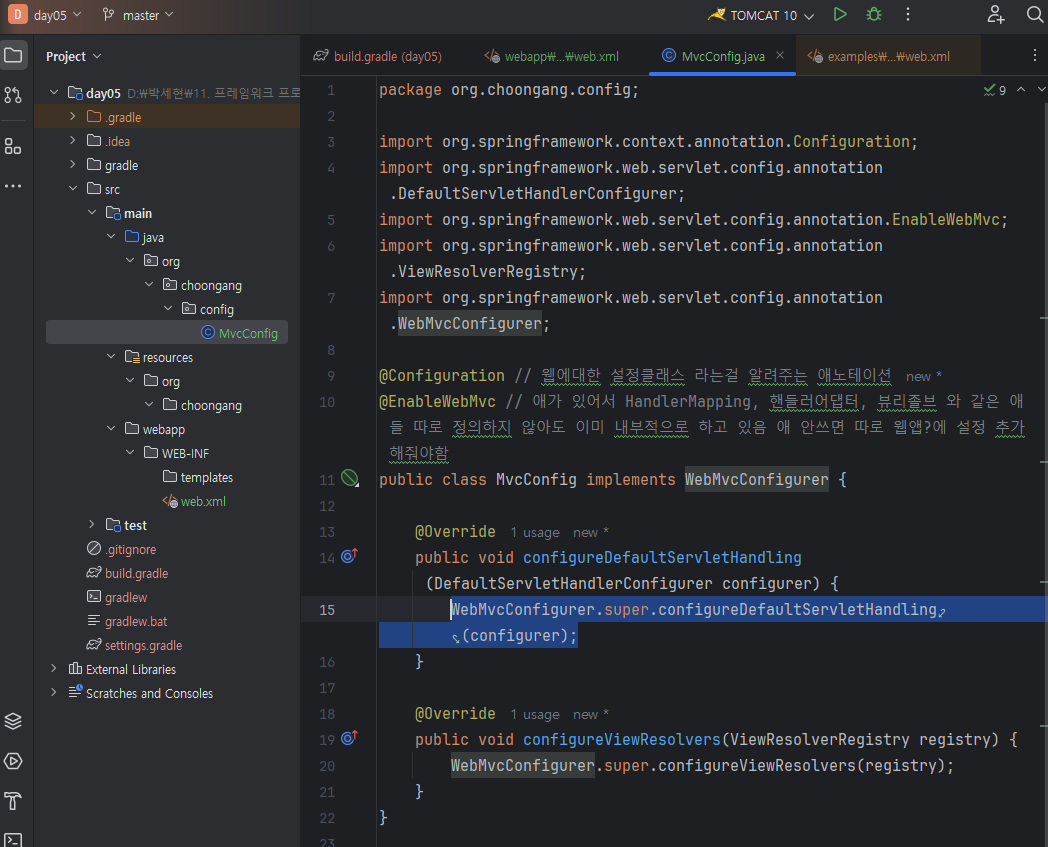Open the Build hammer tool window
The width and height of the screenshot is (1048, 847).
13,801
